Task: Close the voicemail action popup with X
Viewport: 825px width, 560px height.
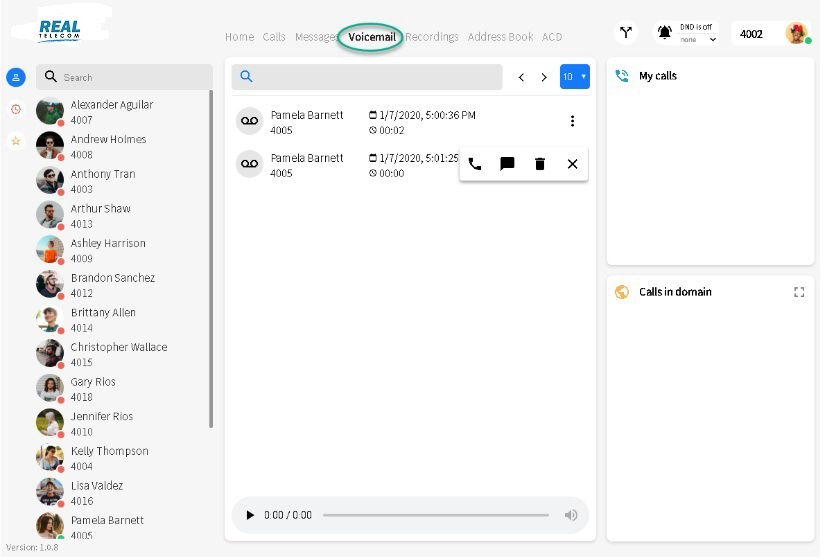Action: click(x=572, y=164)
